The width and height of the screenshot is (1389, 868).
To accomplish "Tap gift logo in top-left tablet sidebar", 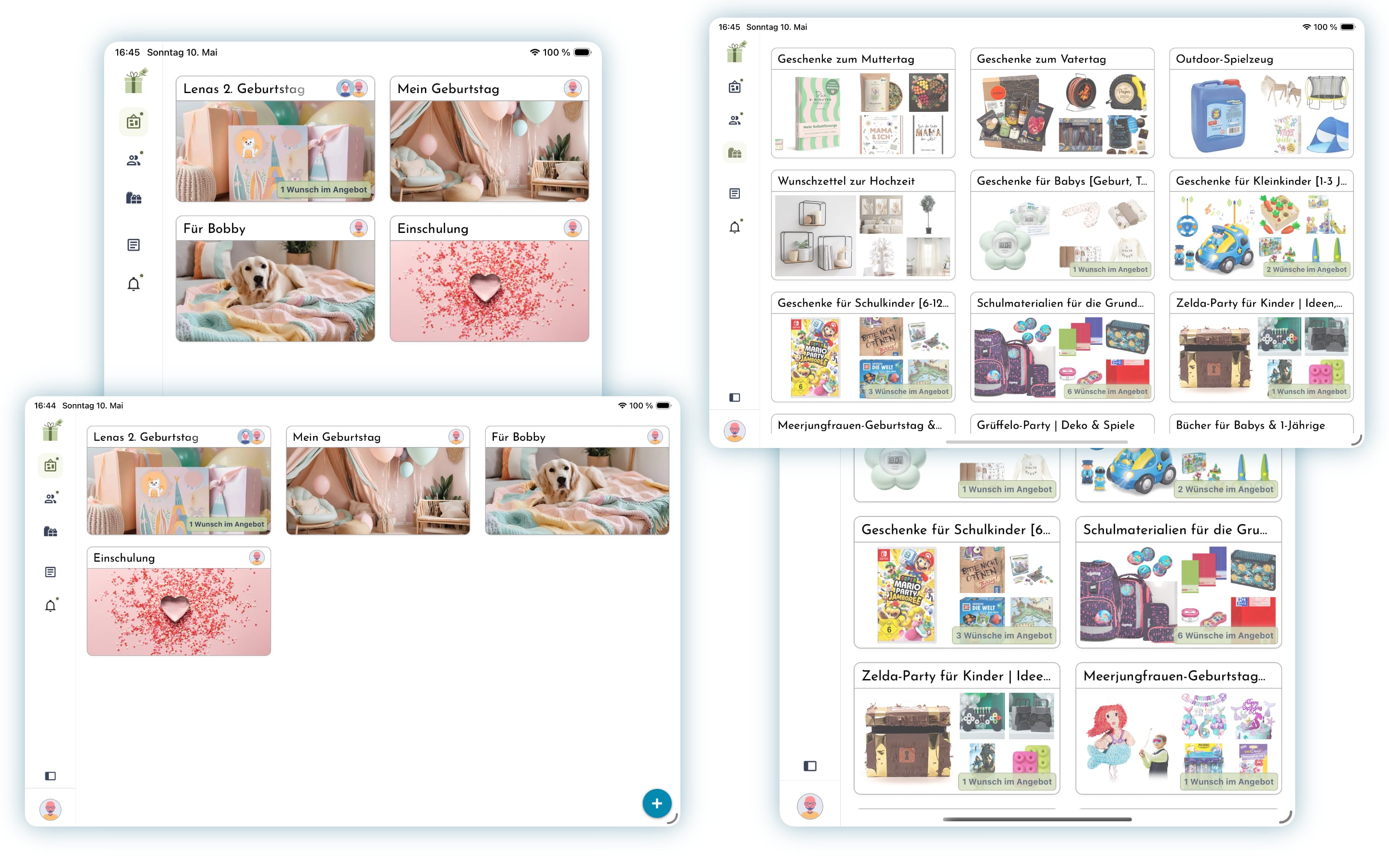I will coord(136,81).
